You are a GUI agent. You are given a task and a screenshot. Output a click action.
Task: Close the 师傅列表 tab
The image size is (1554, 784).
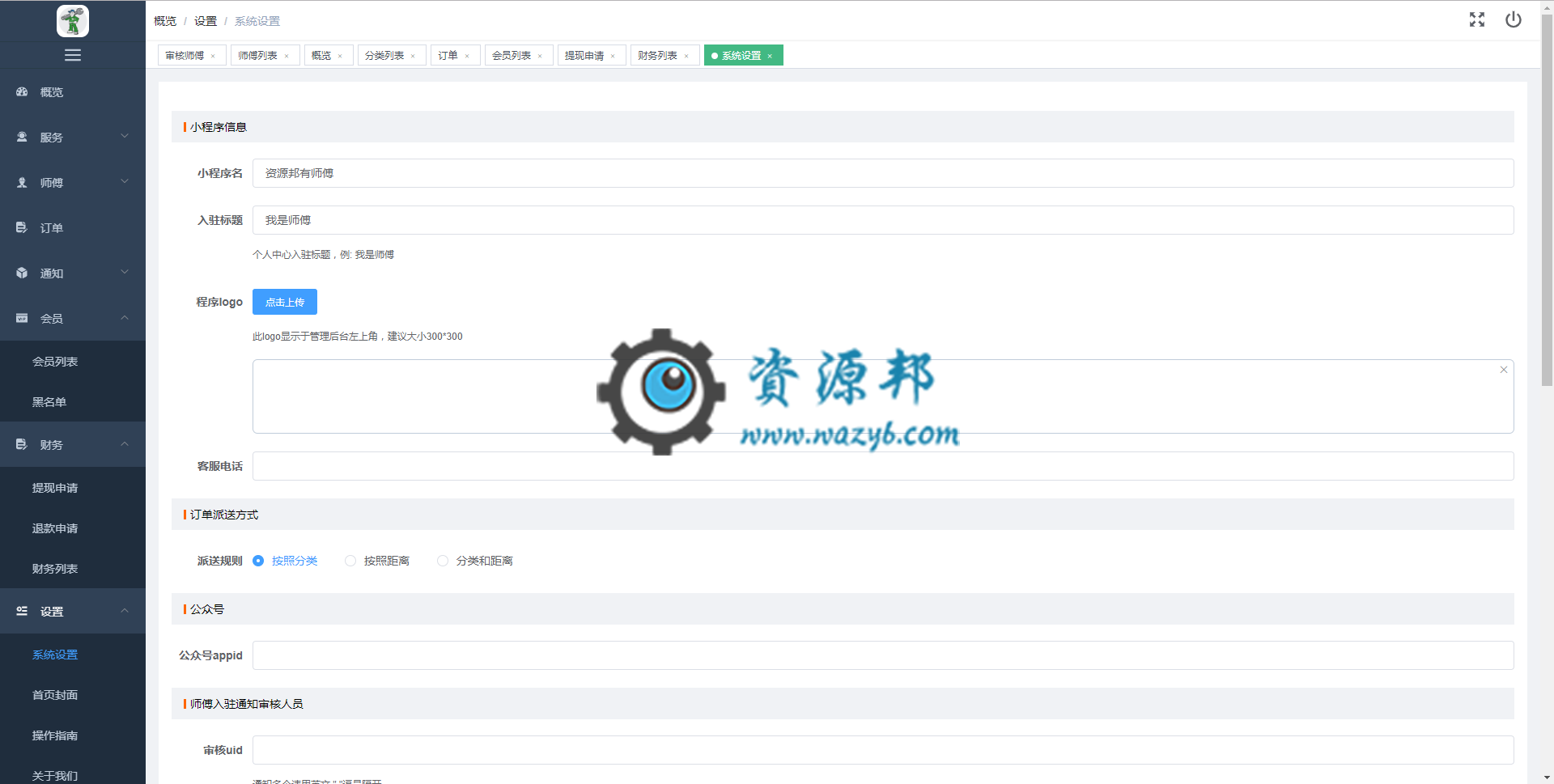287,56
